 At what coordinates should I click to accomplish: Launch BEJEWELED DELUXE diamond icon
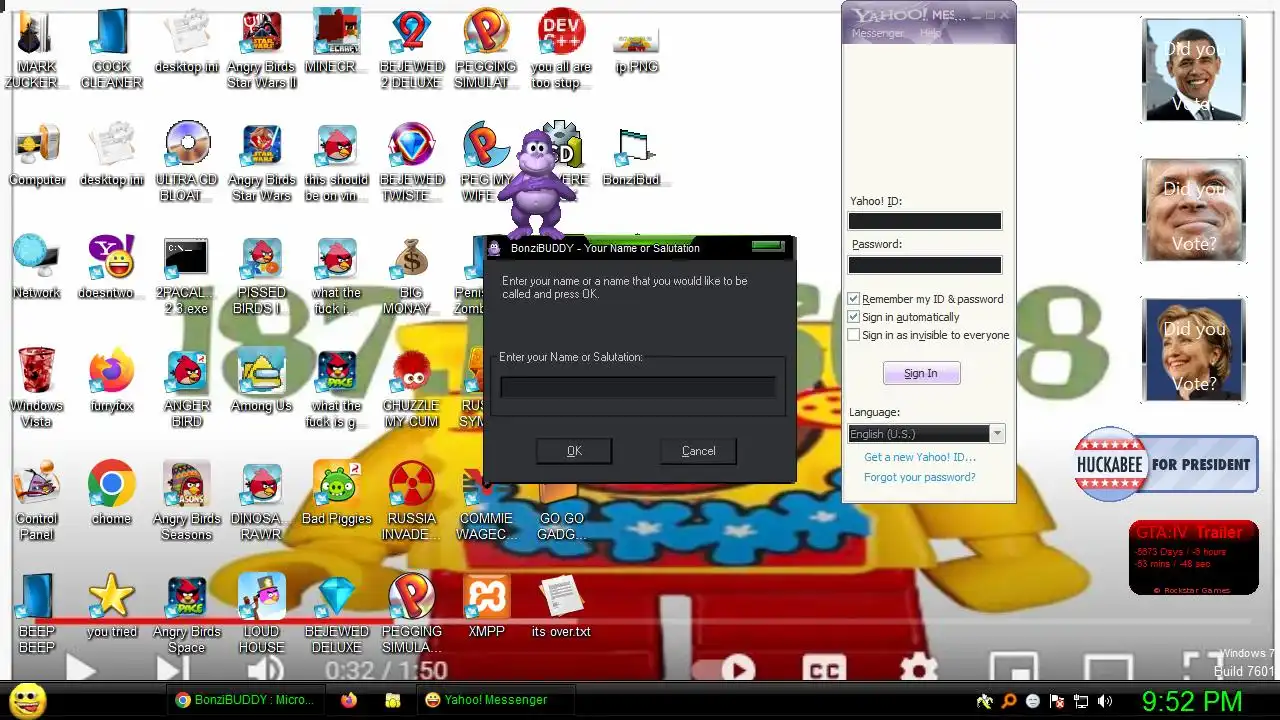coord(337,612)
